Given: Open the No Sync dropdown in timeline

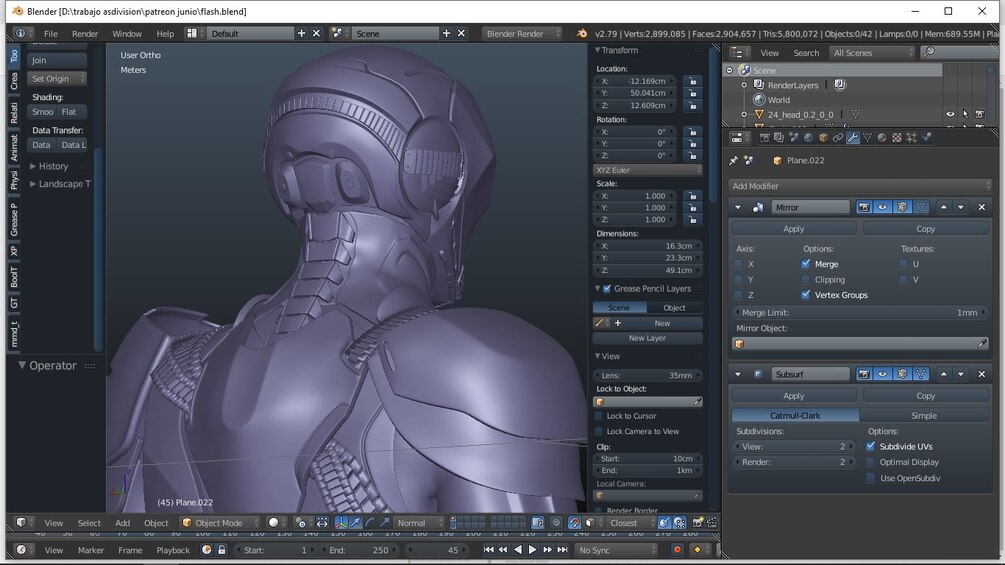Looking at the screenshot, I should point(616,550).
